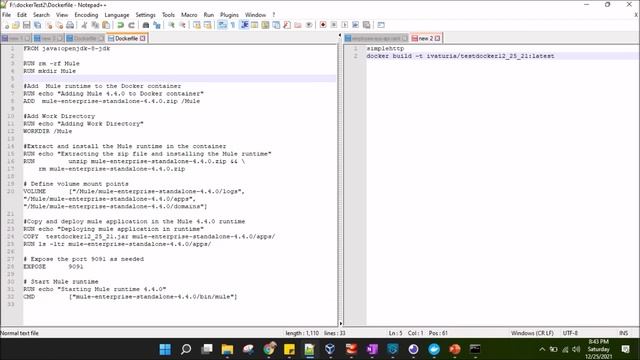Toggle the indent guide toolbar button

pos(244,25)
